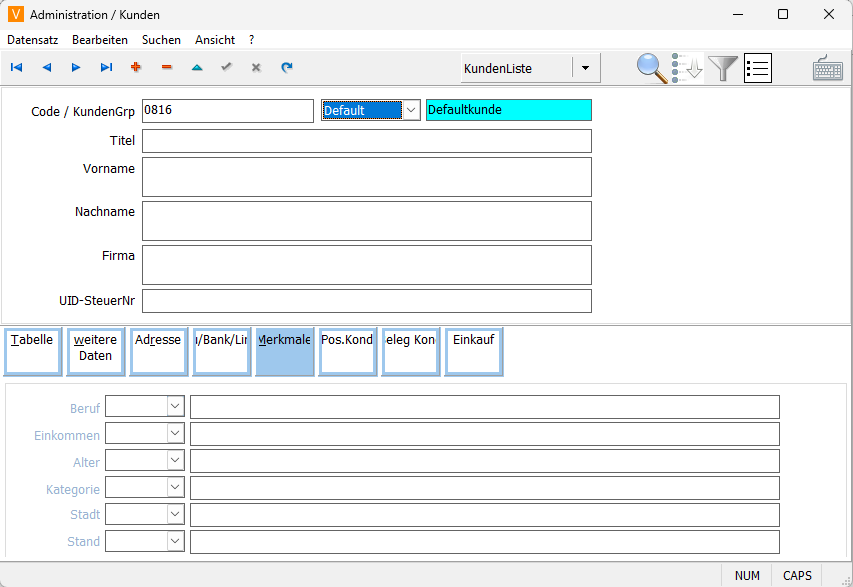Viewport: 853px width, 587px height.
Task: Toggle the list view icon
Action: tap(758, 68)
